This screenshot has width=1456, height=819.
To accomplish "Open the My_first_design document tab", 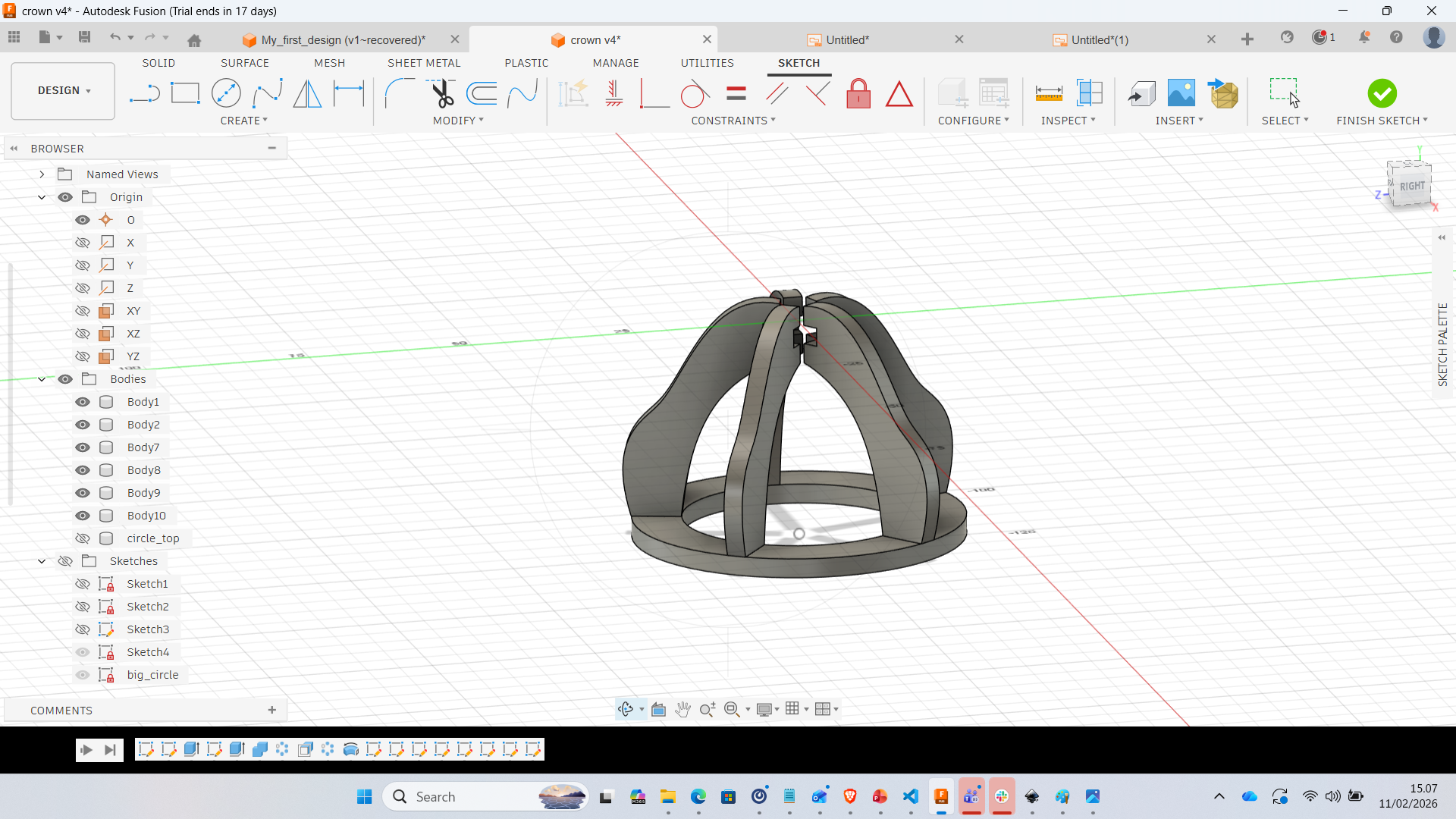I will [343, 40].
